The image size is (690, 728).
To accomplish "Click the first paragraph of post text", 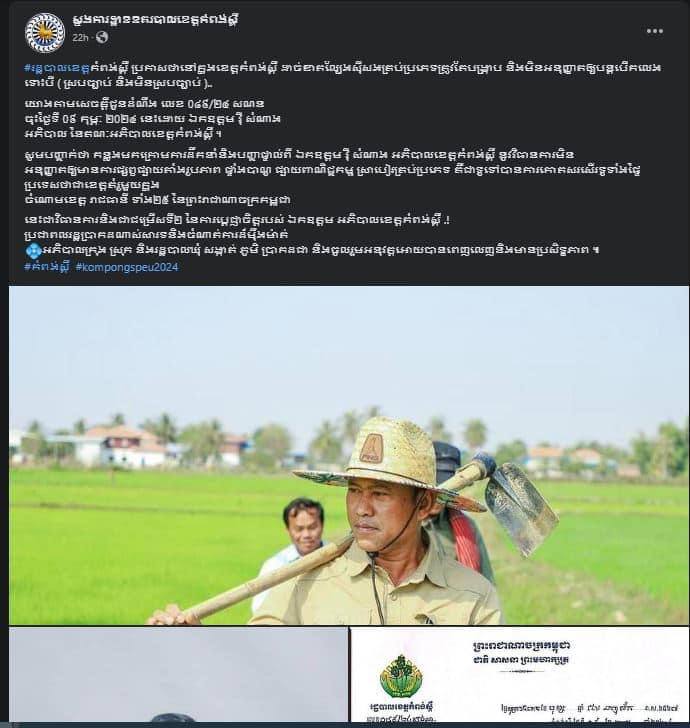I will pyautogui.click(x=343, y=75).
